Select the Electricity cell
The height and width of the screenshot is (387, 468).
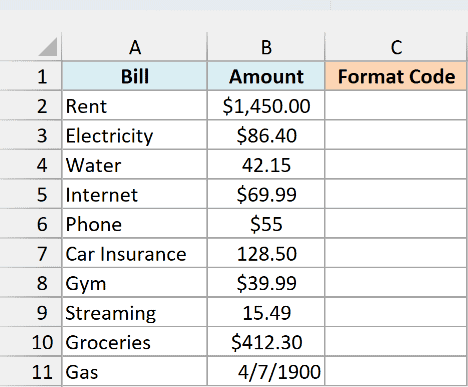pos(135,135)
